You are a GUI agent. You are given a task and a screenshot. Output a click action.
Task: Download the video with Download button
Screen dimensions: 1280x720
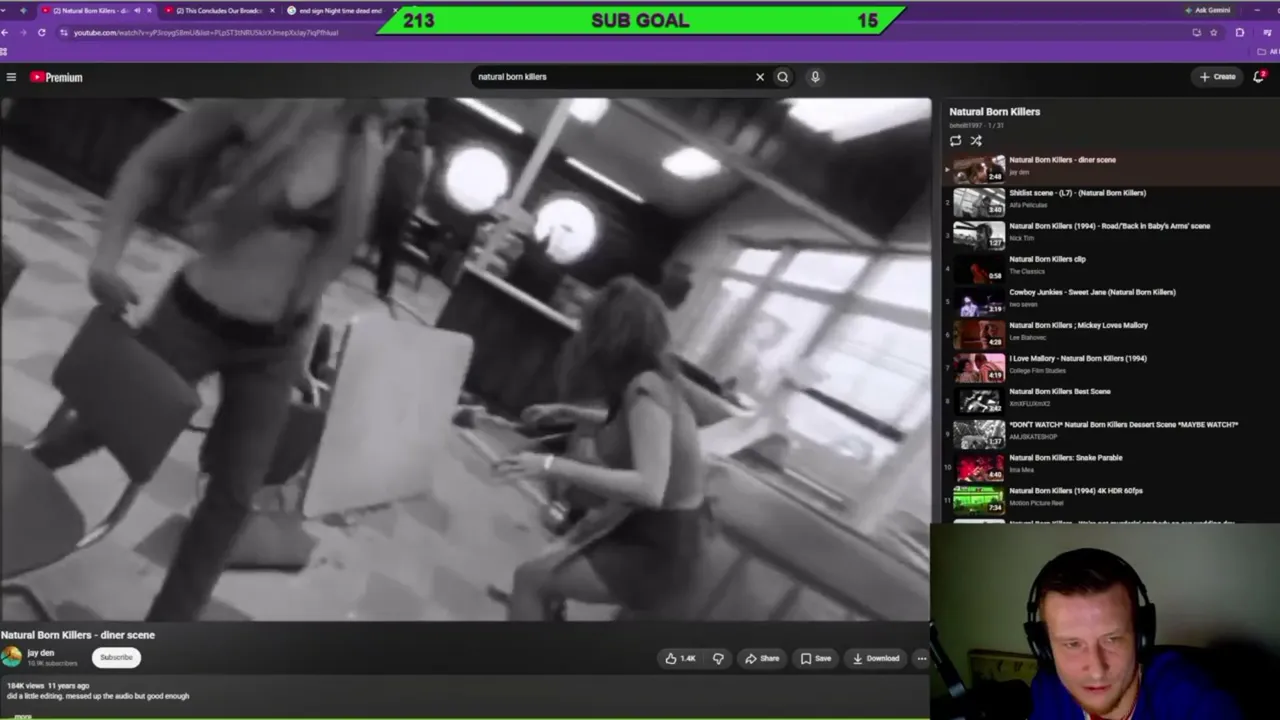pyautogui.click(x=876, y=658)
